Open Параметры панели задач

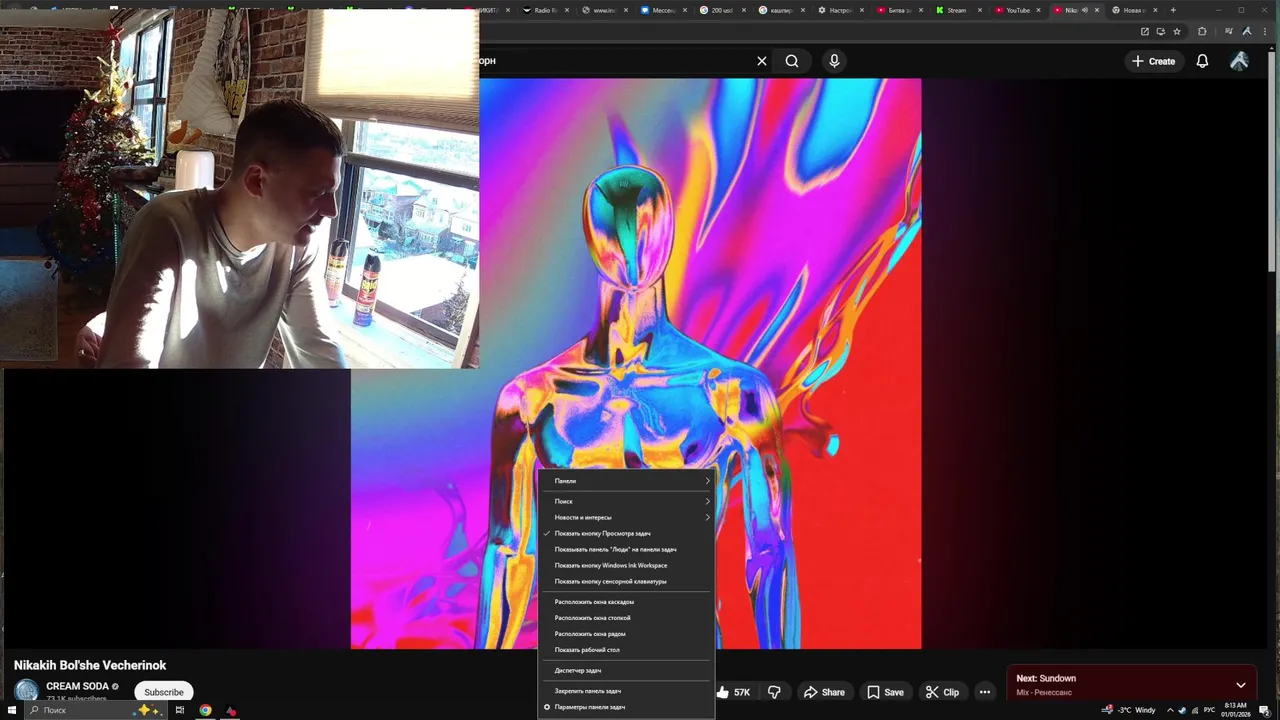(627, 707)
